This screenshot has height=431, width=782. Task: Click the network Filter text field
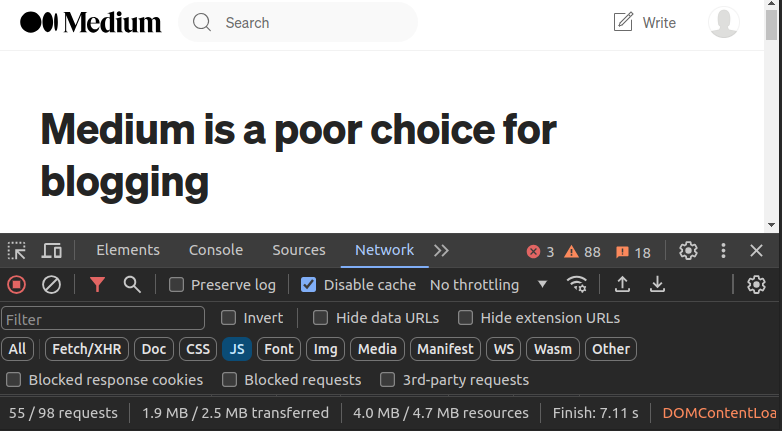click(x=103, y=319)
